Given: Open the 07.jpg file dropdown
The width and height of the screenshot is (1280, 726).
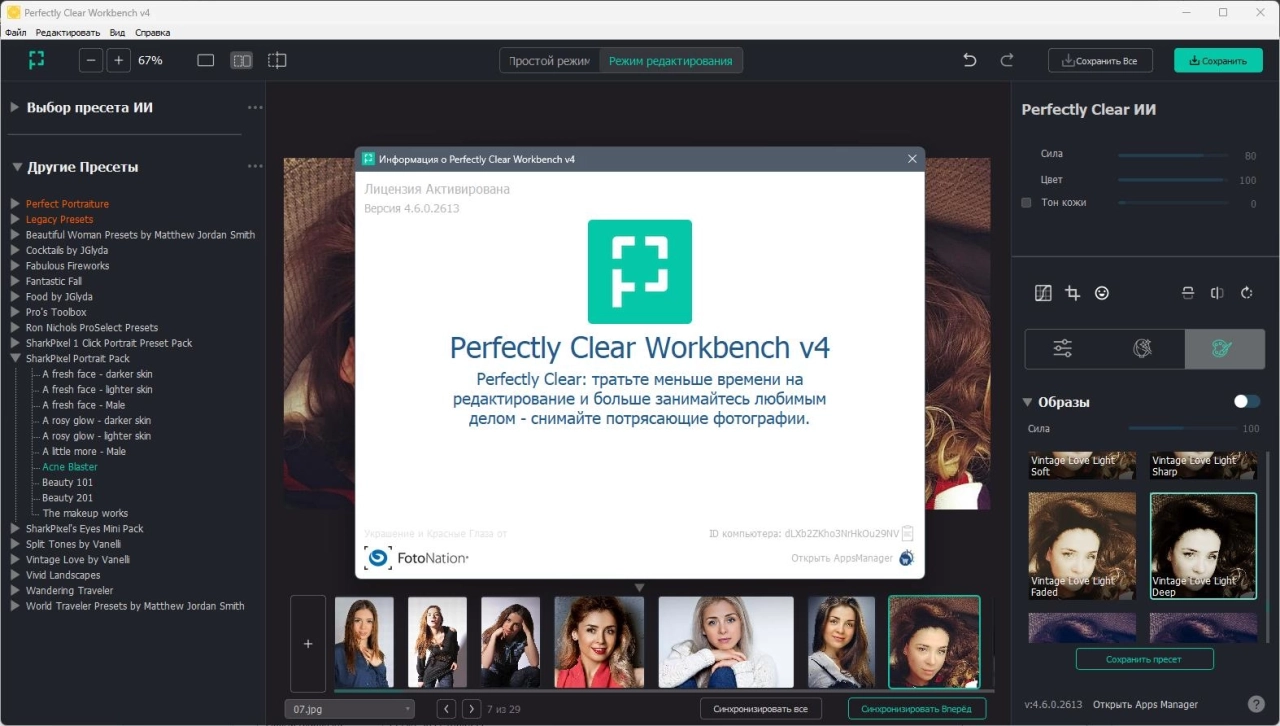Looking at the screenshot, I should click(x=349, y=709).
